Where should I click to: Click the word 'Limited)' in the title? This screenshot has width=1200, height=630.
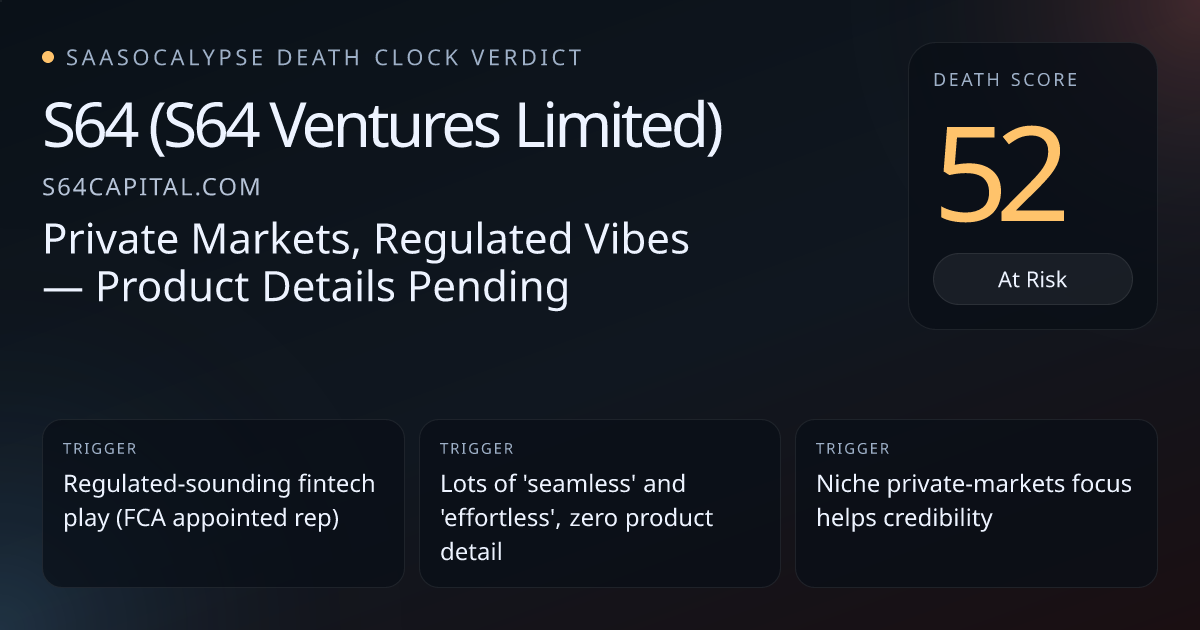pos(633,128)
